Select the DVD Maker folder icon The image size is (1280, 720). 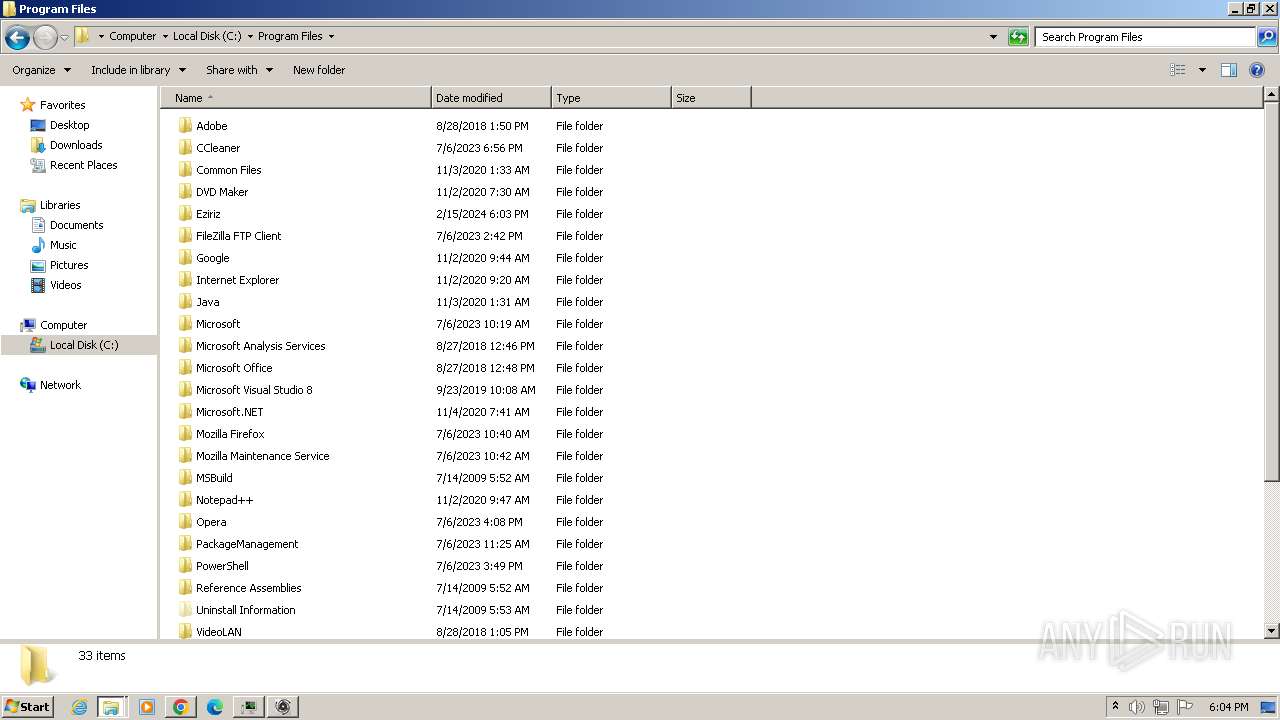[x=185, y=192]
